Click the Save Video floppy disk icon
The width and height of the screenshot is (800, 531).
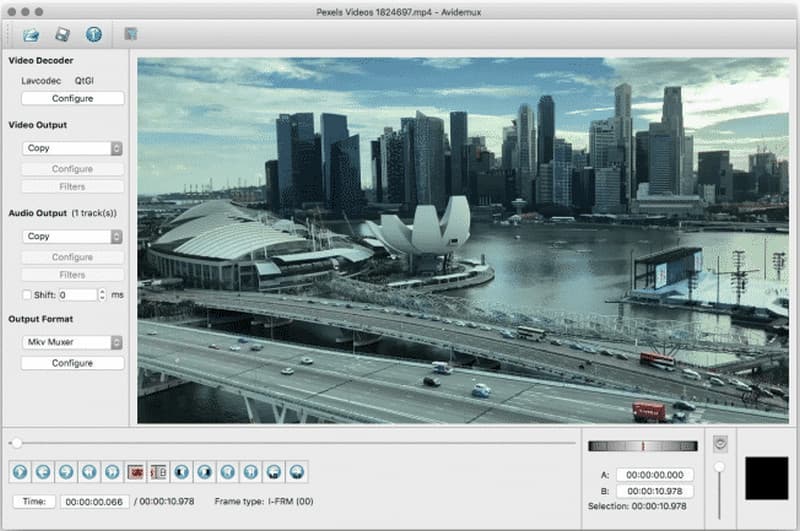click(62, 35)
